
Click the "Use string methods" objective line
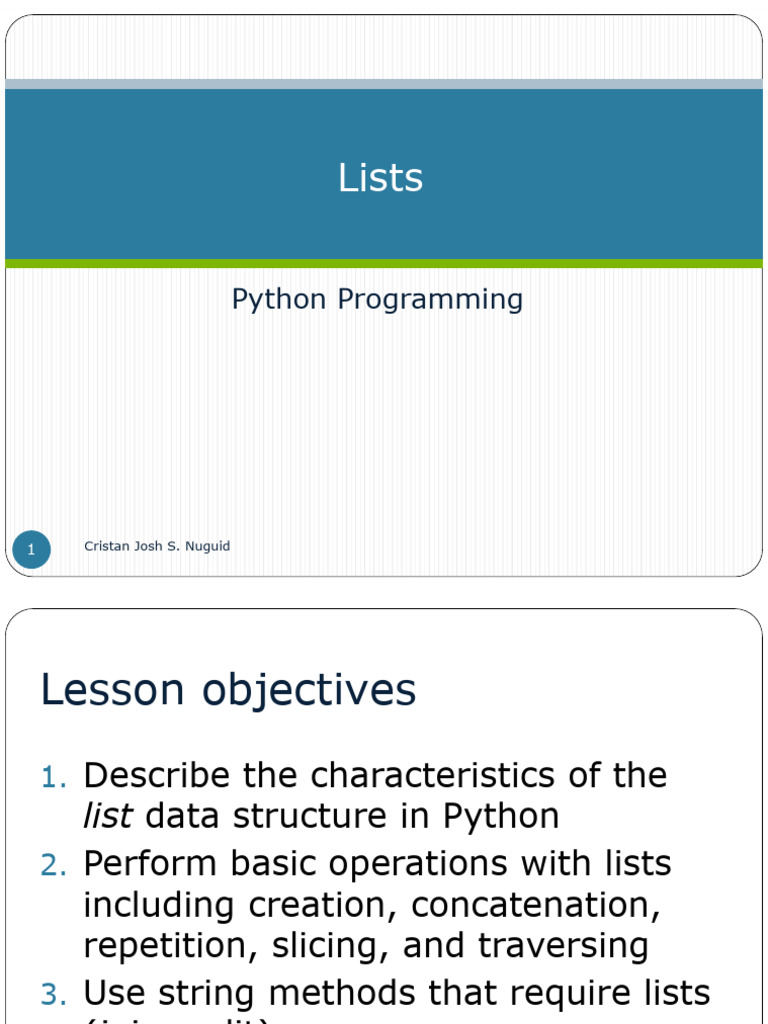tap(396, 993)
